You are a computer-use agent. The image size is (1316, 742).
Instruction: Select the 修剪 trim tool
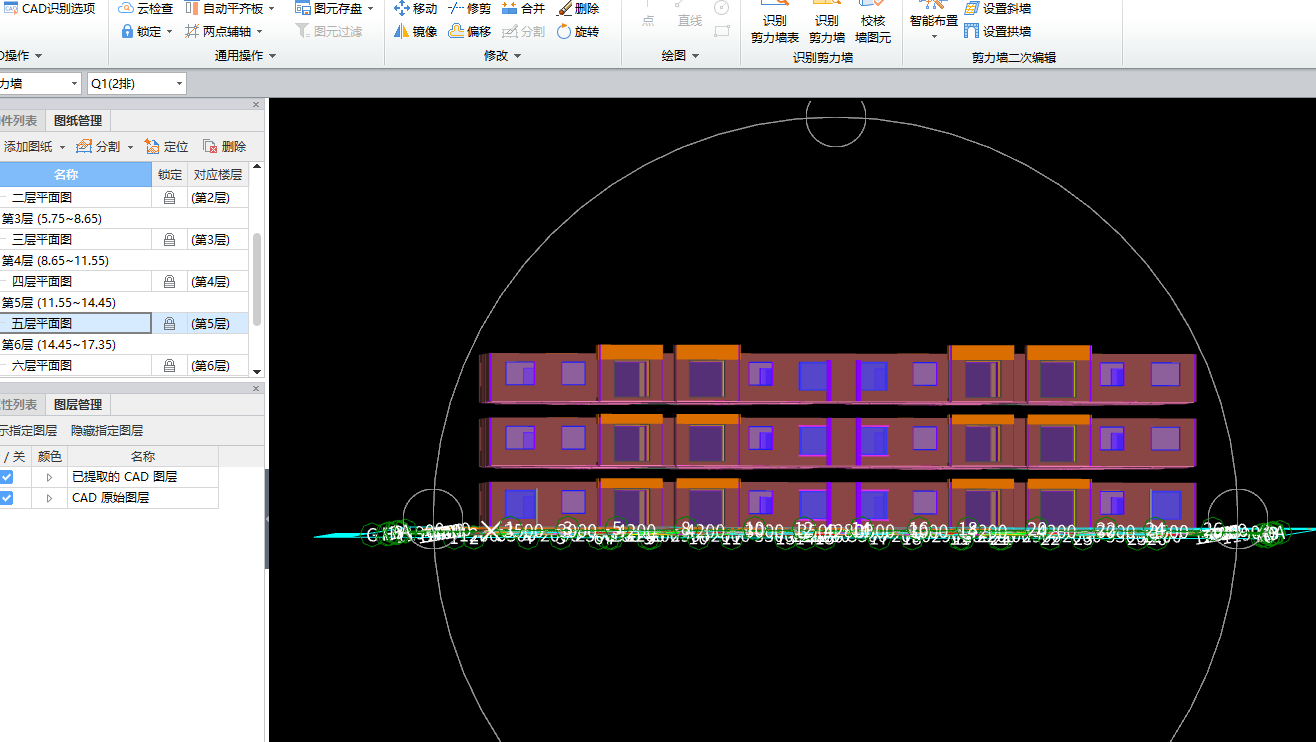(x=469, y=8)
